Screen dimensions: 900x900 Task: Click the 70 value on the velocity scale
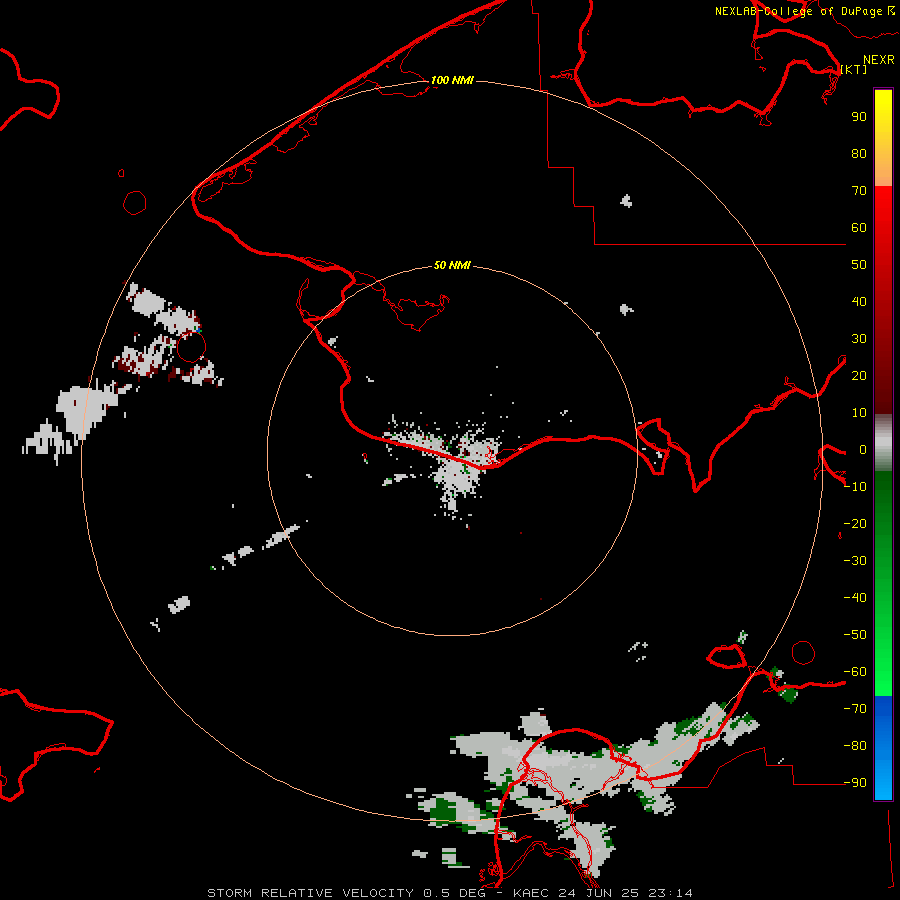pos(859,191)
